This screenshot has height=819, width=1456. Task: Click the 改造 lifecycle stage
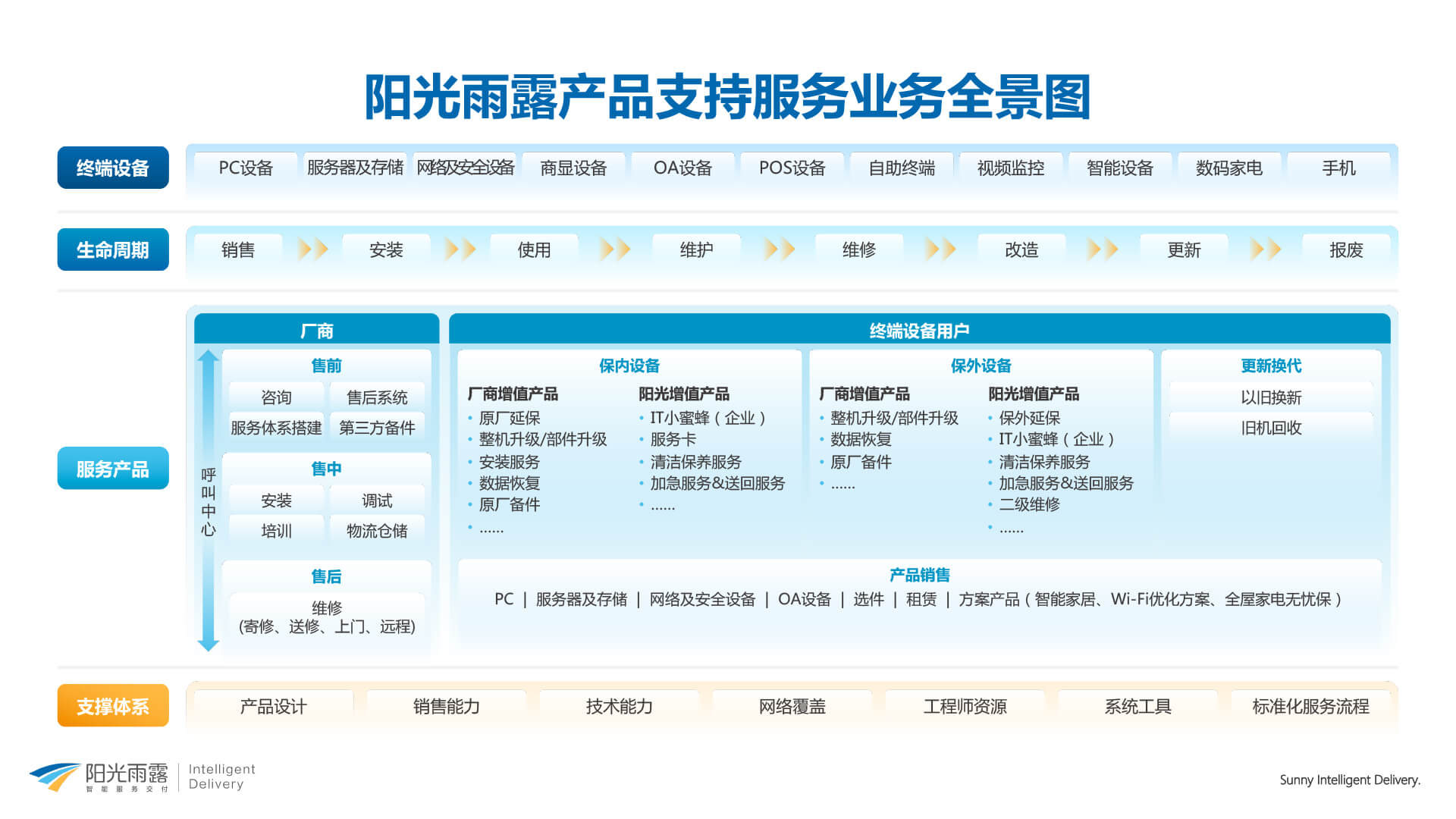pos(1021,249)
